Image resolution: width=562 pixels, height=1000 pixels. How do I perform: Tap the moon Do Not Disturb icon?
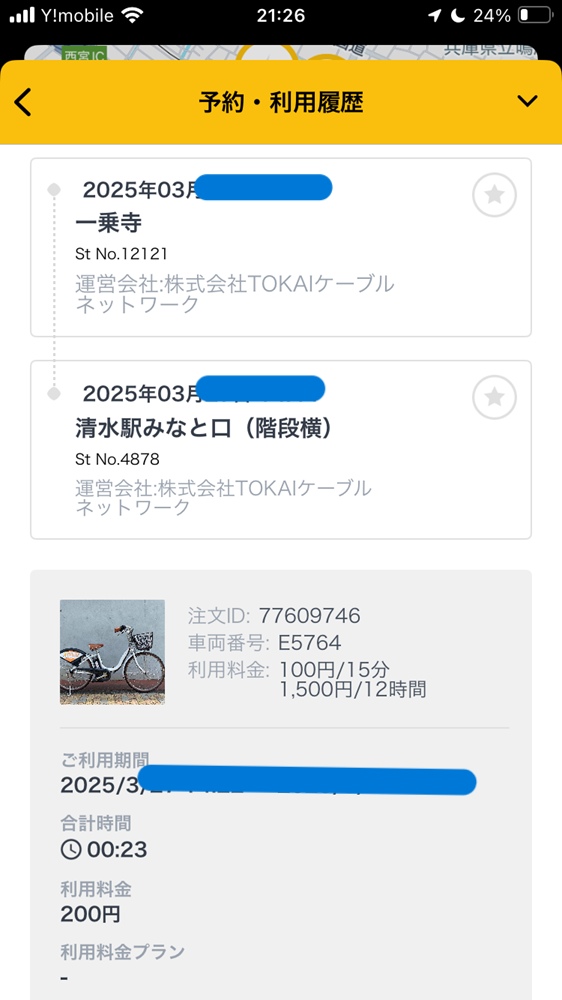(457, 15)
